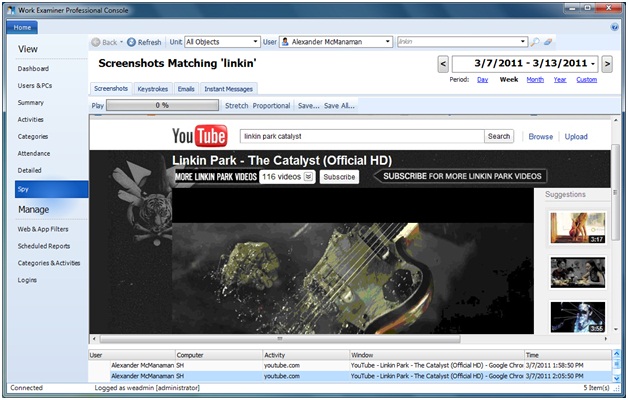
Task: Open Categories & Activities under Manage
Action: point(49,263)
